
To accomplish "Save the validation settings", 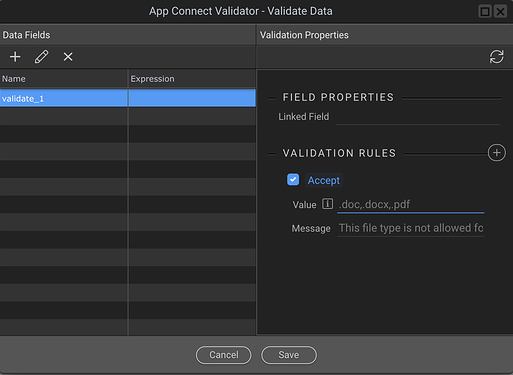I will tap(289, 355).
